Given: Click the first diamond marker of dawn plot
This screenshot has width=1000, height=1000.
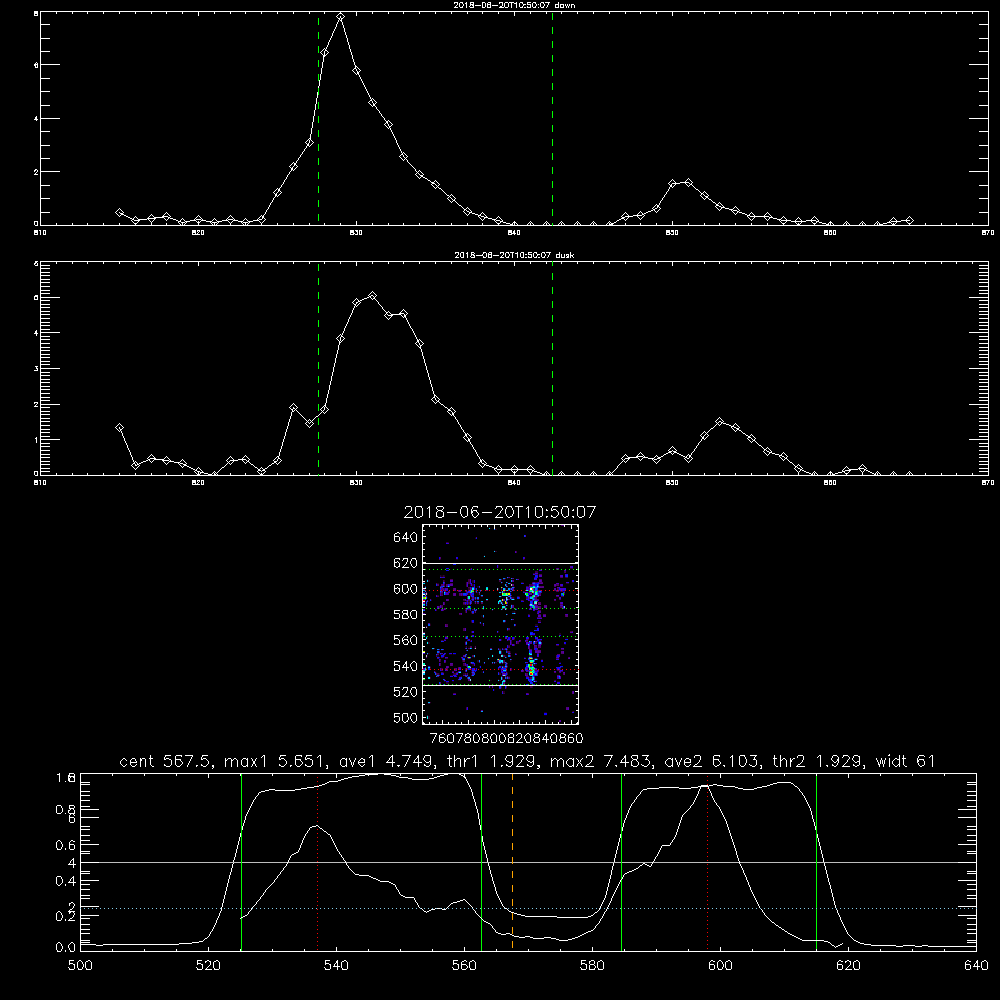Looking at the screenshot, I should click(119, 212).
